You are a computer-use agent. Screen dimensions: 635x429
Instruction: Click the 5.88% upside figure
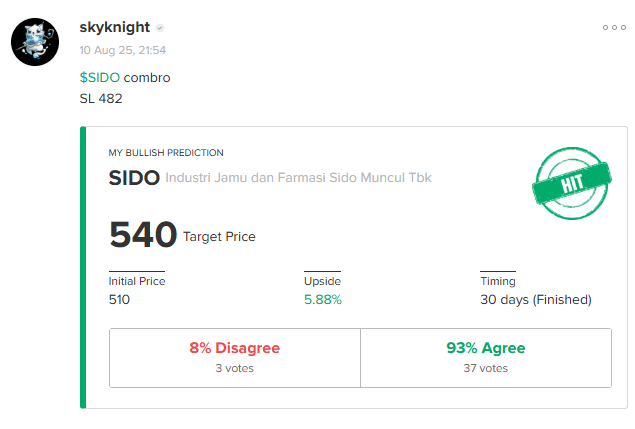(x=323, y=300)
